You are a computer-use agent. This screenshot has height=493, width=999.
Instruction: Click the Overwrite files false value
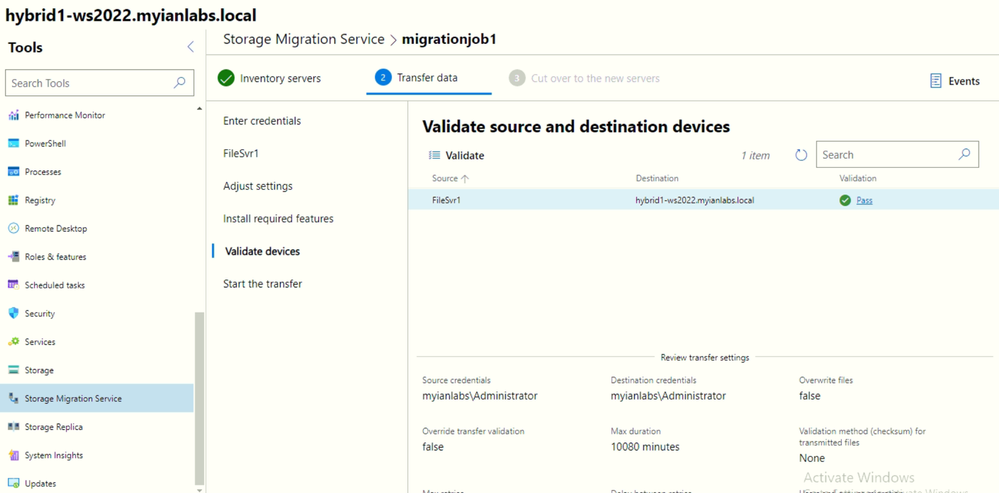tap(810, 396)
